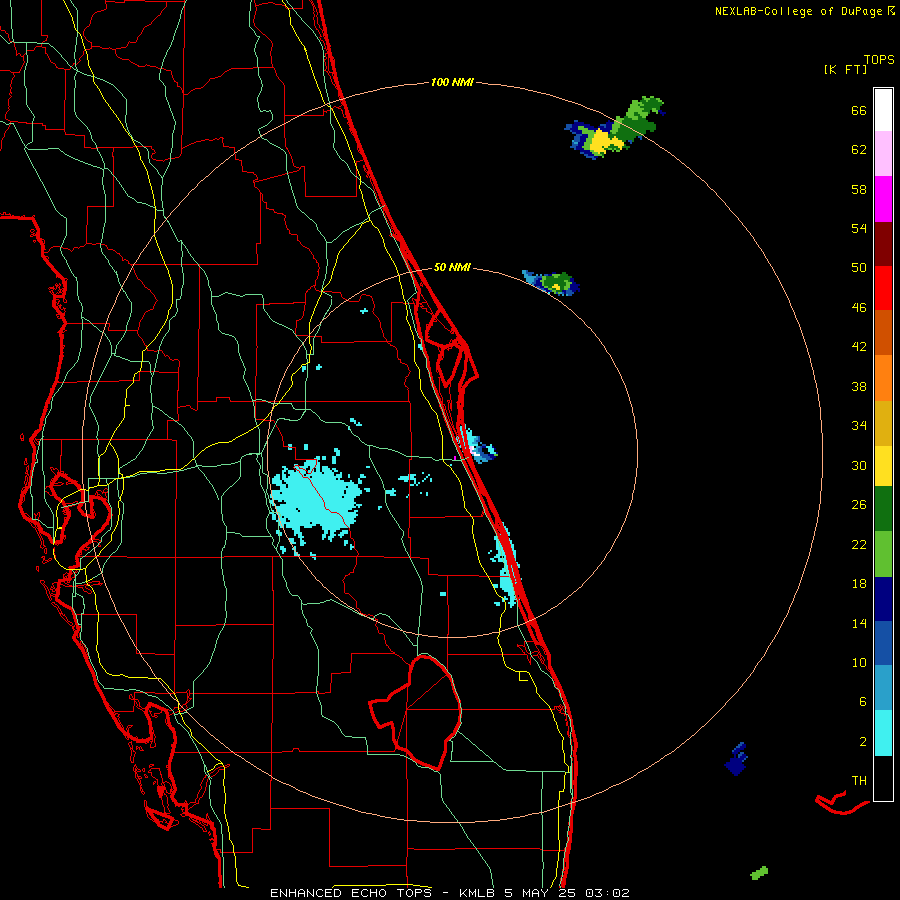The width and height of the screenshot is (900, 900).
Task: Click the legend value 26
Action: coord(859,505)
